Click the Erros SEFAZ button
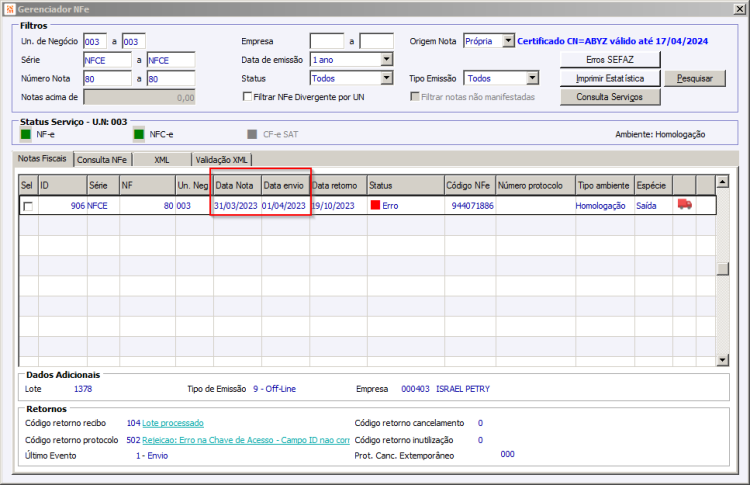This screenshot has width=750, height=485. click(610, 60)
